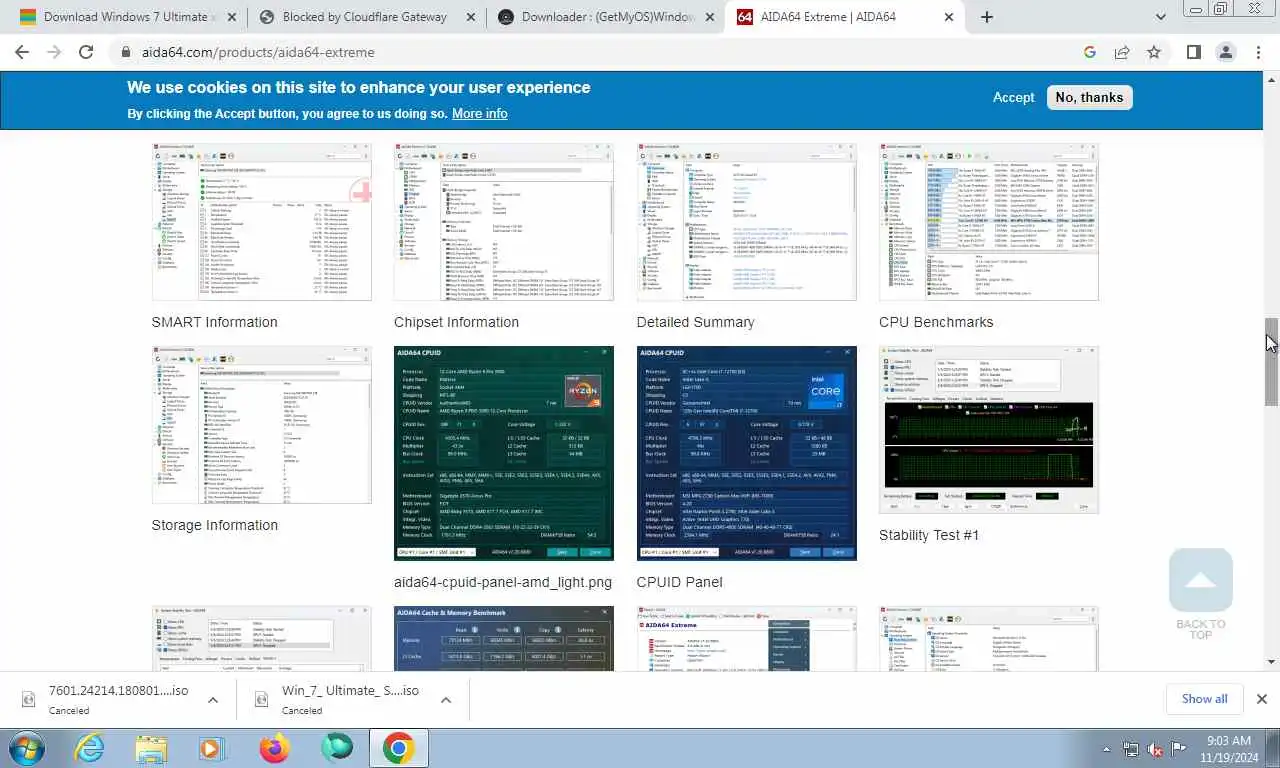1280x768 pixels.
Task: Expand options for 7601.24214 iso download
Action: tap(212, 700)
